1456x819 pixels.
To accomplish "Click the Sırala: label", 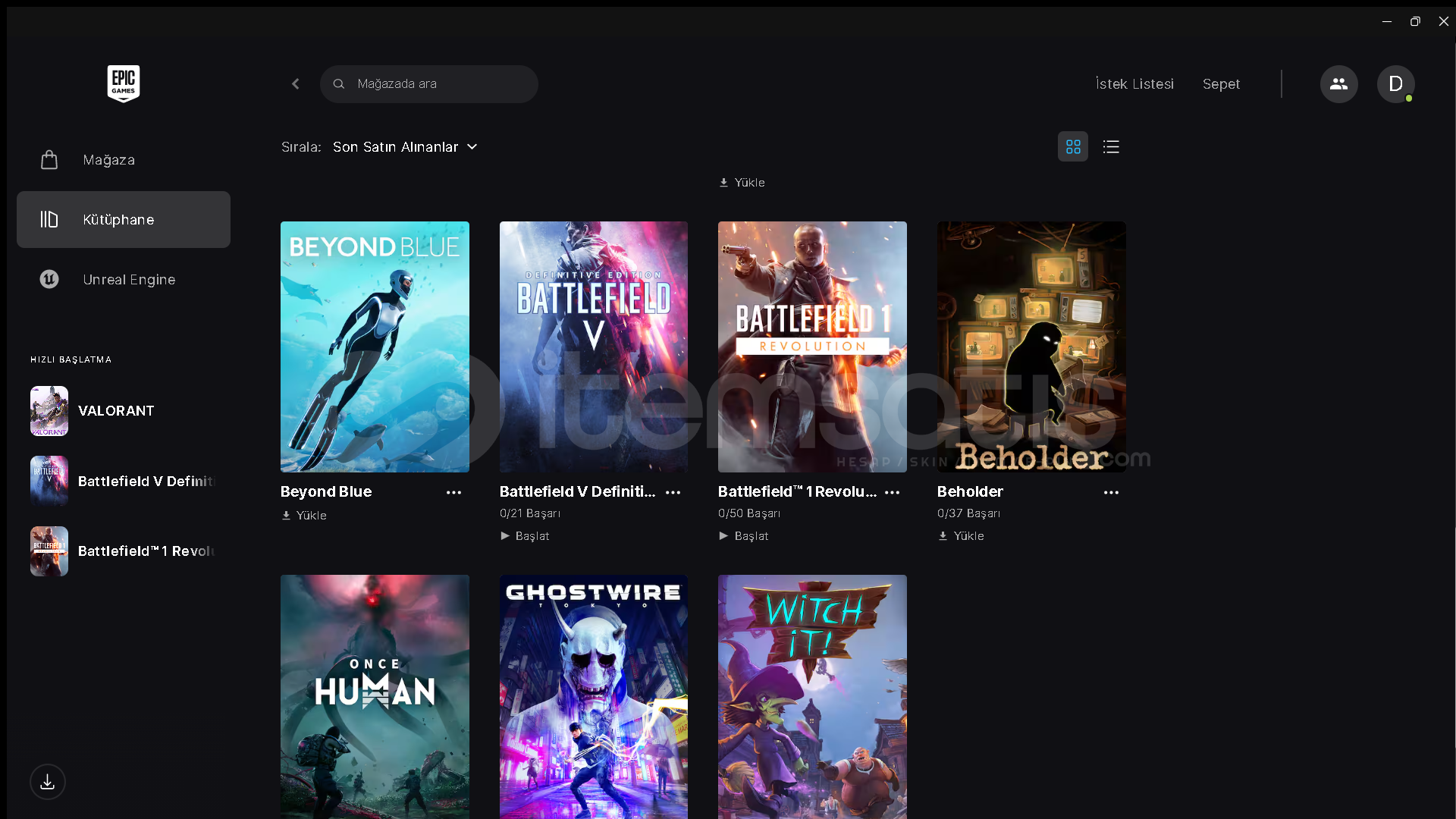I will pos(301,147).
